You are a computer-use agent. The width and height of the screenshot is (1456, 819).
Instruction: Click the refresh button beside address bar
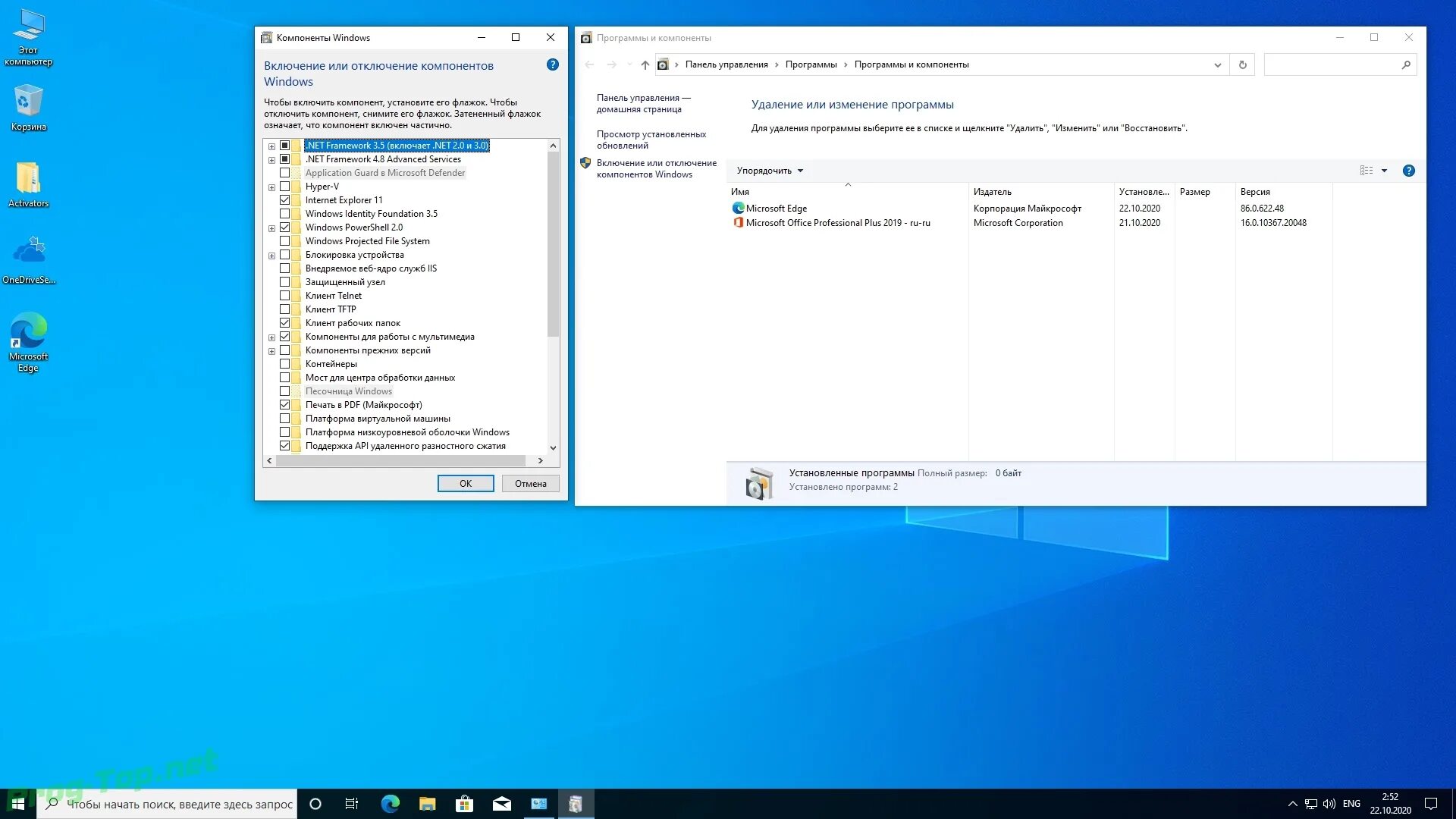(1242, 65)
